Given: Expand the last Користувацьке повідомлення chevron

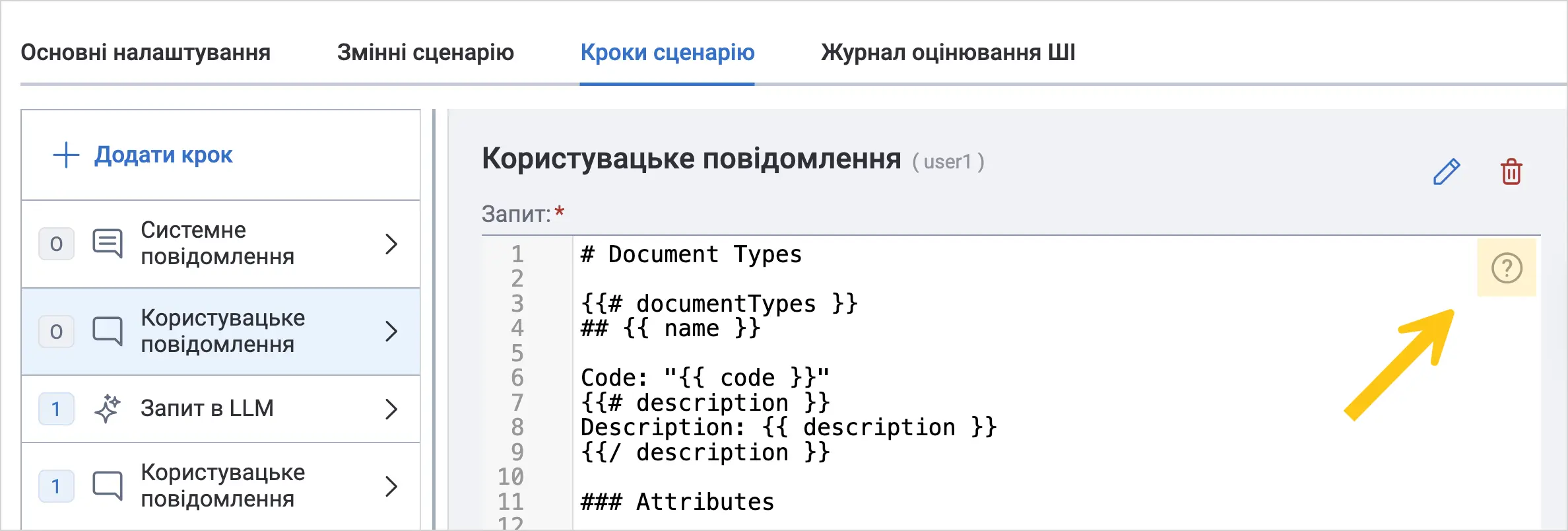Looking at the screenshot, I should [x=391, y=486].
